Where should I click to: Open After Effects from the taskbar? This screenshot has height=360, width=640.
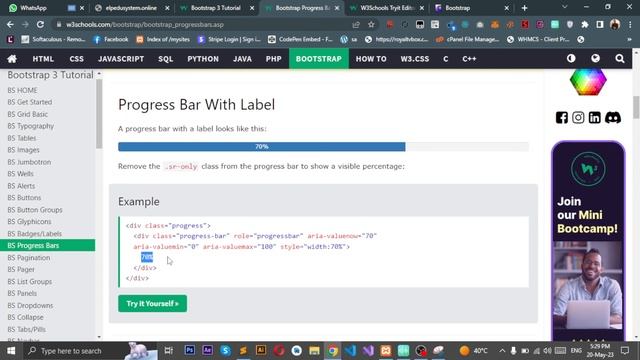(207, 351)
